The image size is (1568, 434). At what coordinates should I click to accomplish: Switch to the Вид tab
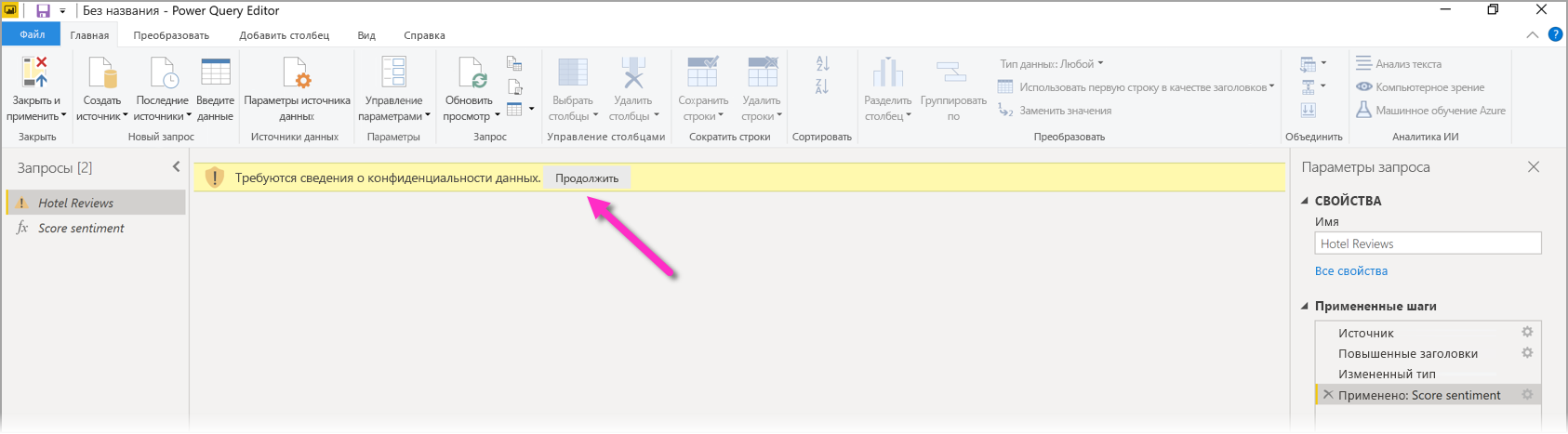point(366,35)
